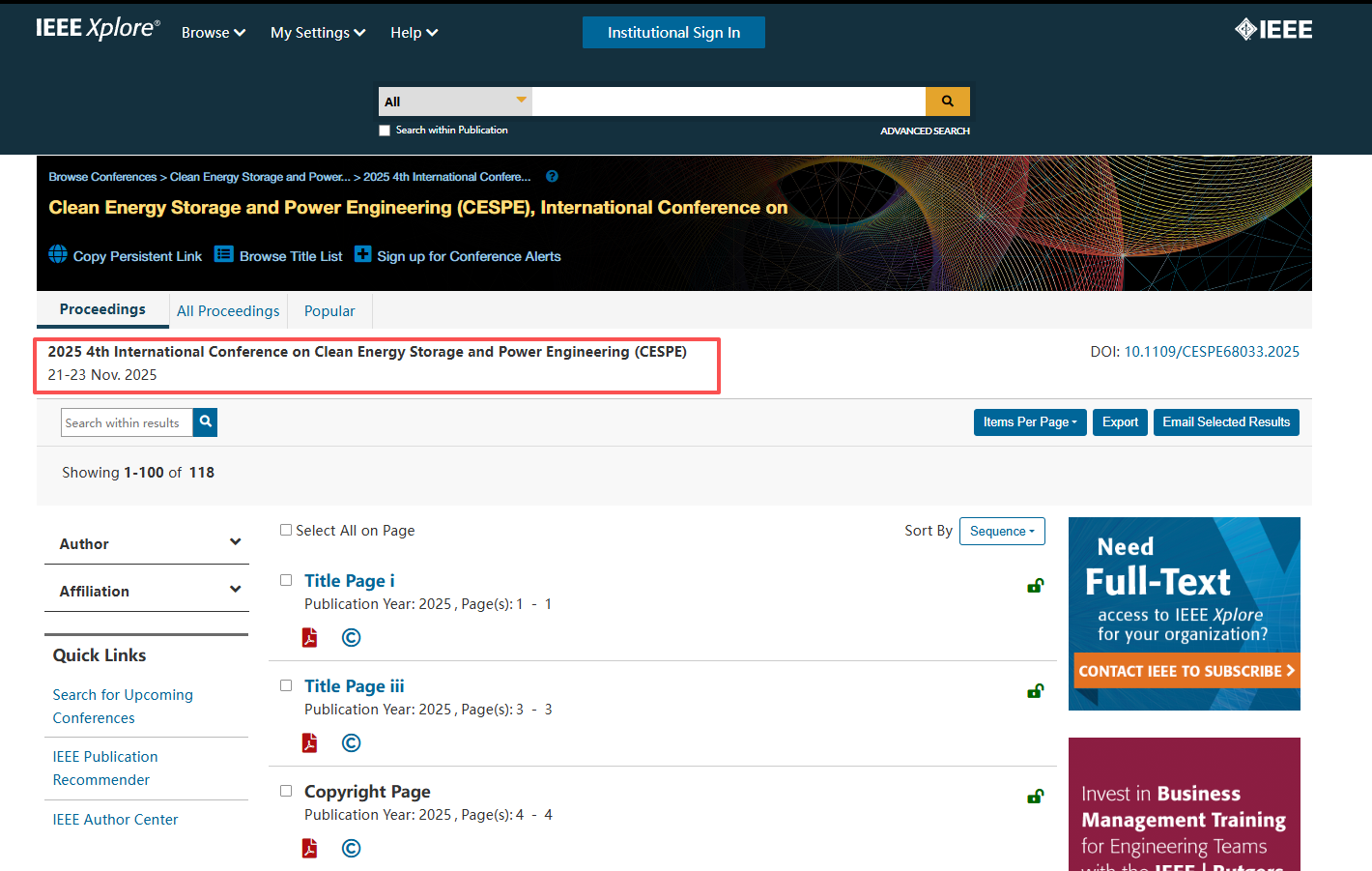Click the orange search magnifier button
Viewport: 1372px width, 871px height.
tap(947, 102)
